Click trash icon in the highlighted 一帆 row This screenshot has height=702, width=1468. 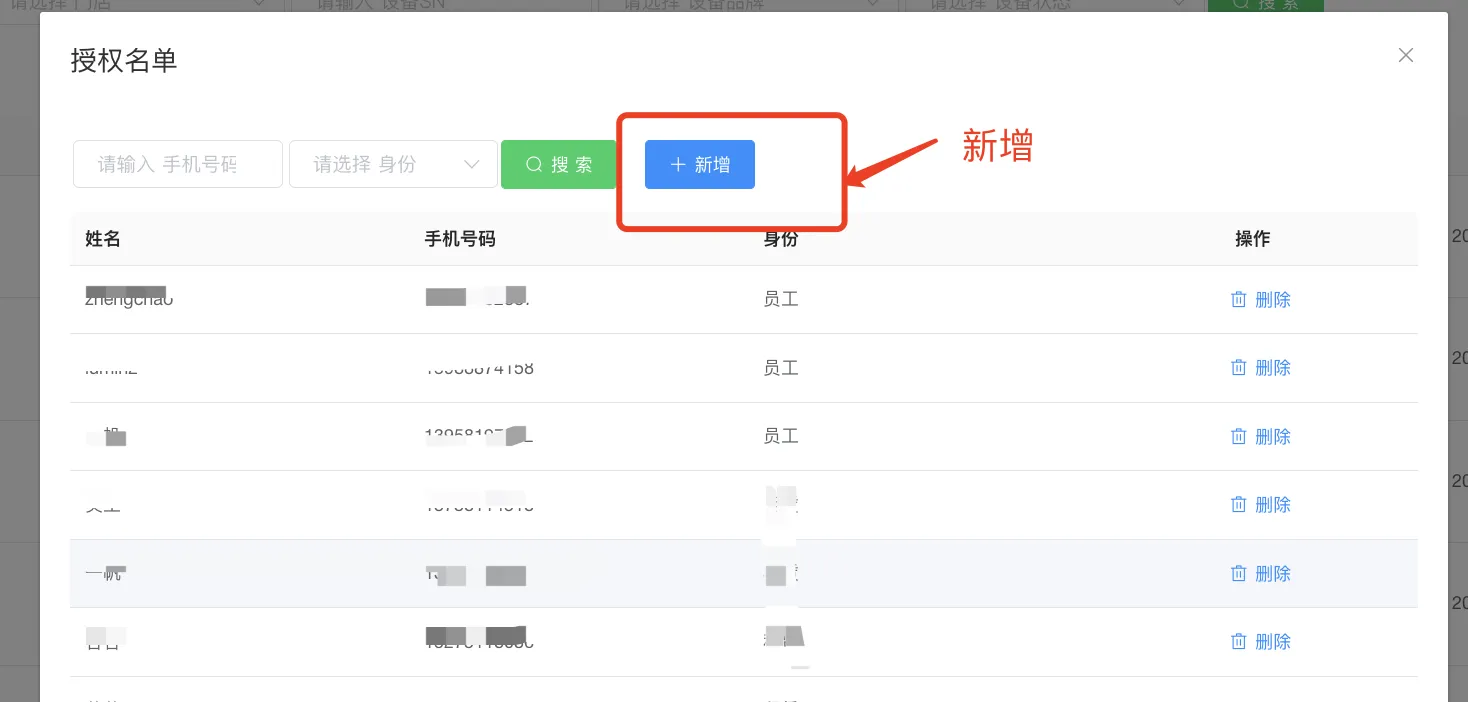[1238, 573]
